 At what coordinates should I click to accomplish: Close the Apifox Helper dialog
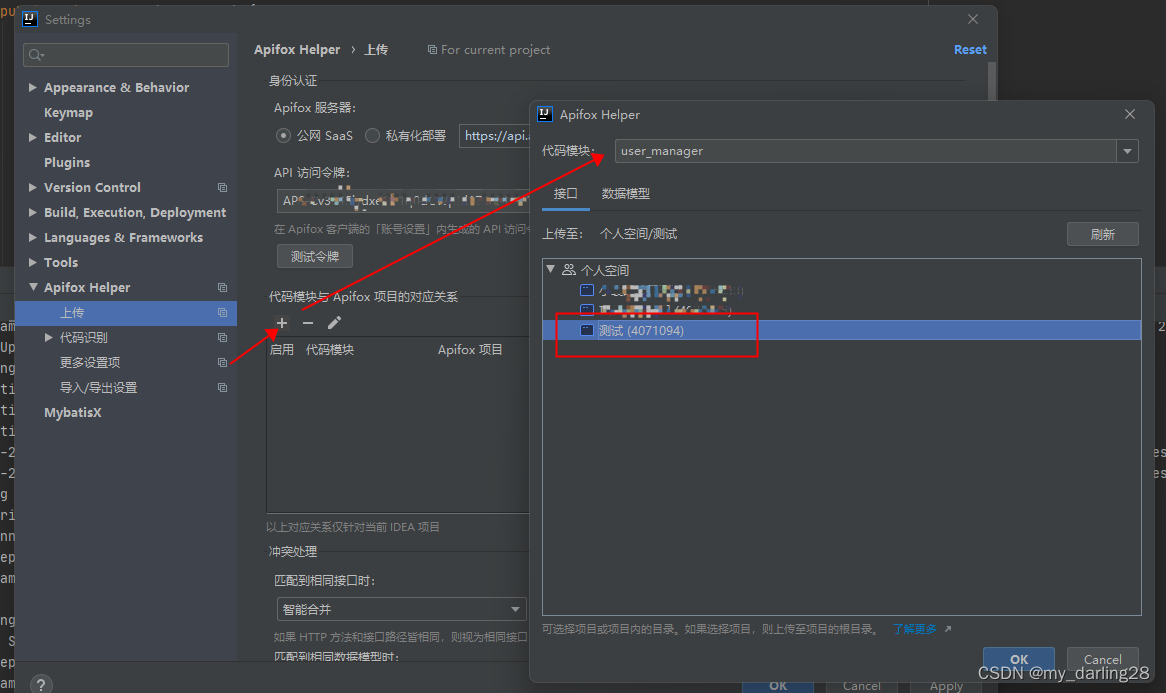[1130, 114]
